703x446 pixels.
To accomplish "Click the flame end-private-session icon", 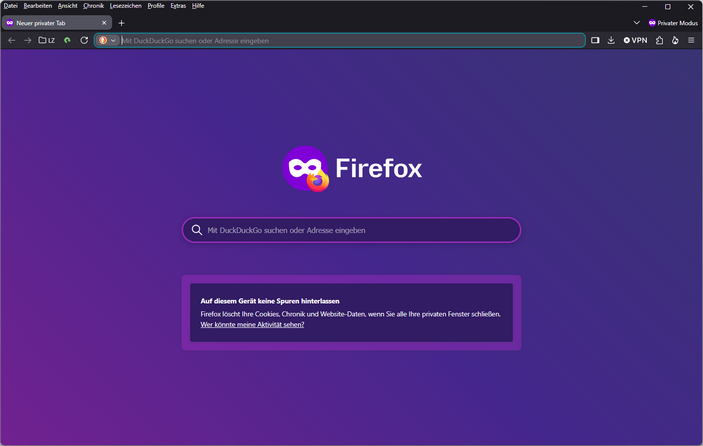I will (675, 40).
